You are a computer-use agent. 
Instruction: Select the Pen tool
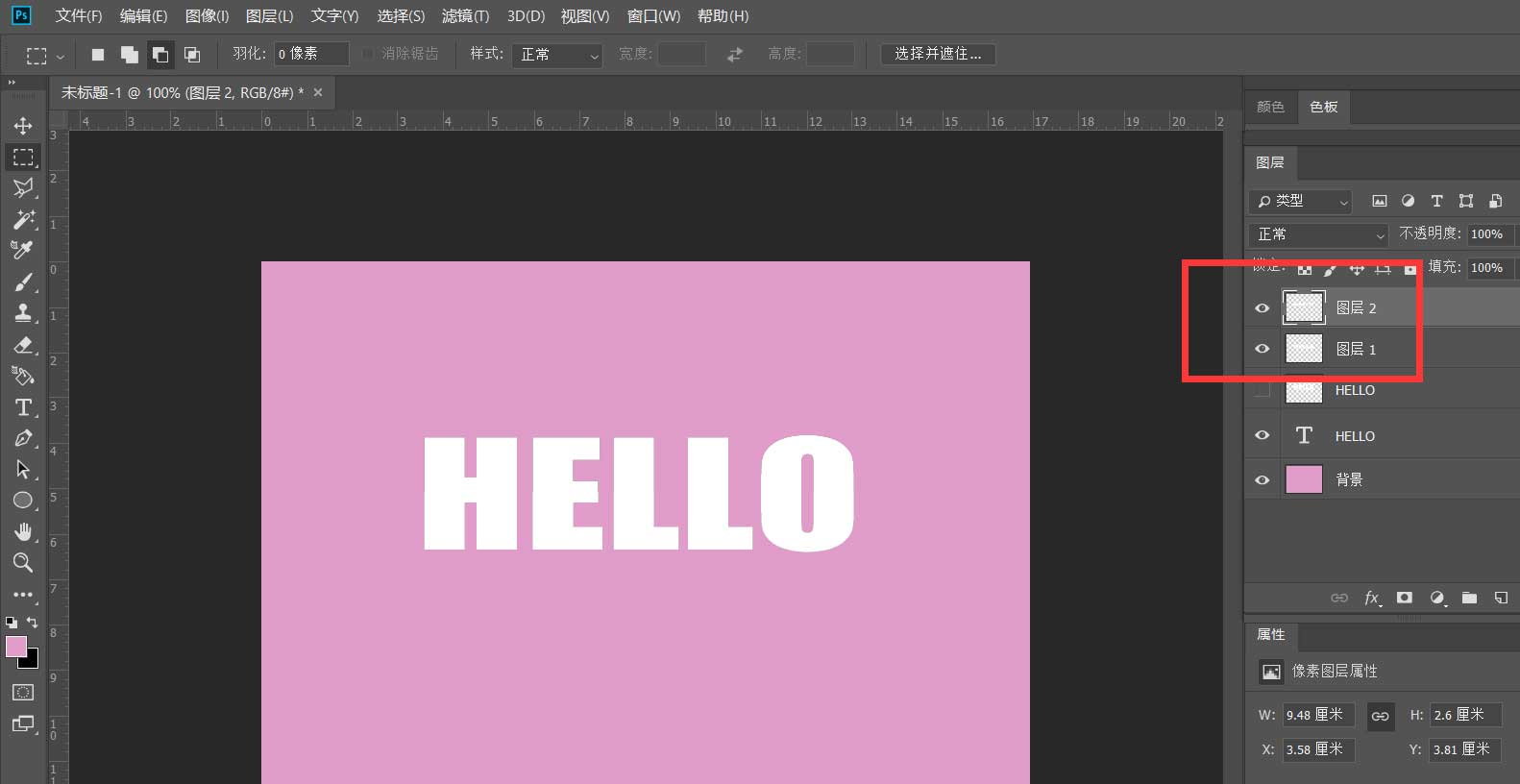pos(23,438)
